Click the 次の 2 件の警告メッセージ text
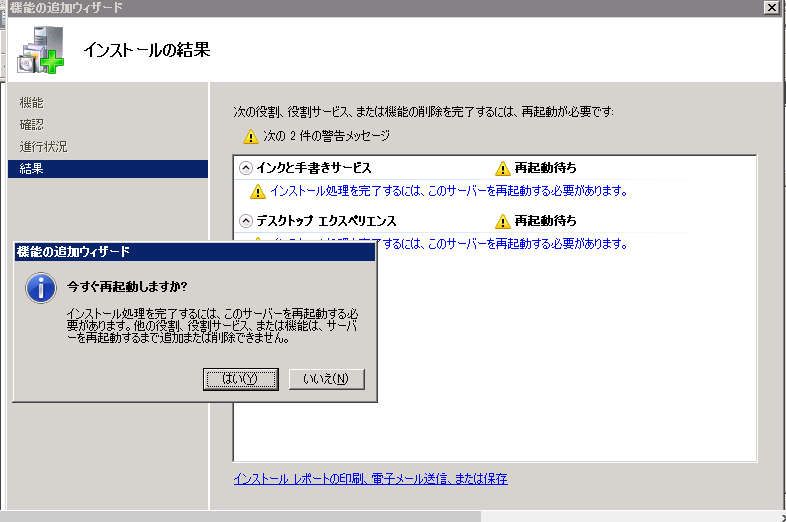The height and width of the screenshot is (522, 786). coord(326,136)
